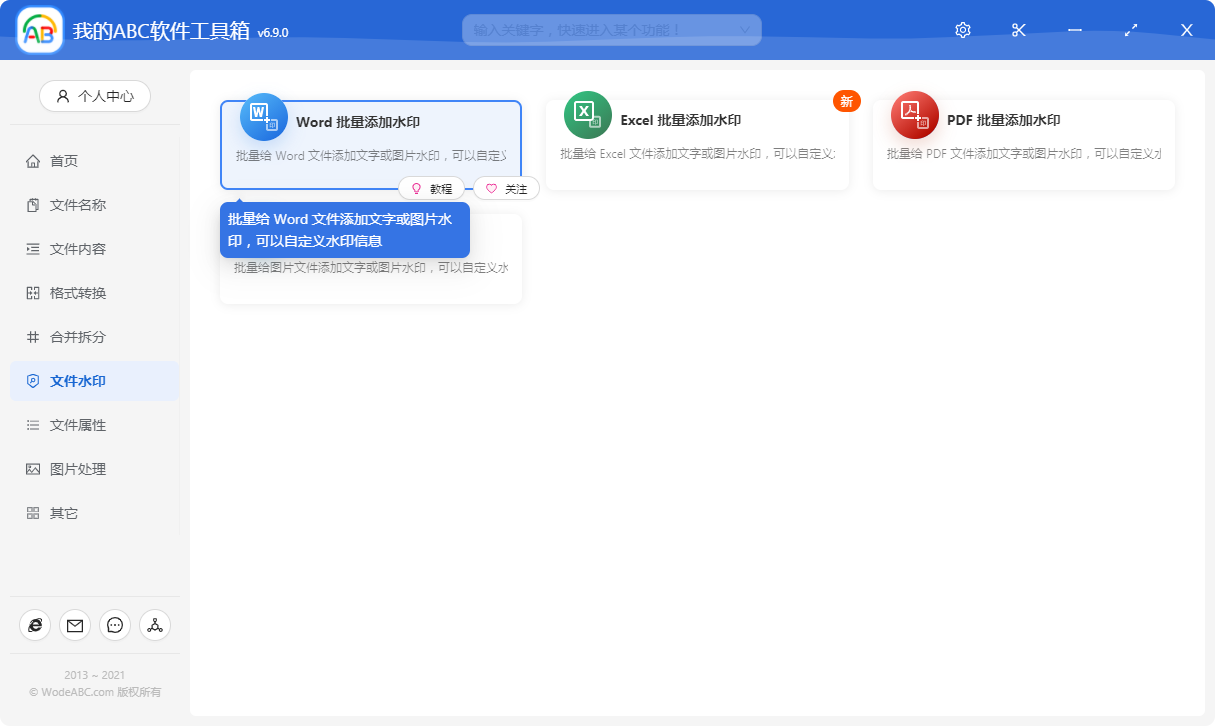Open 个人中心 from the top left
1215x726 pixels.
94,96
